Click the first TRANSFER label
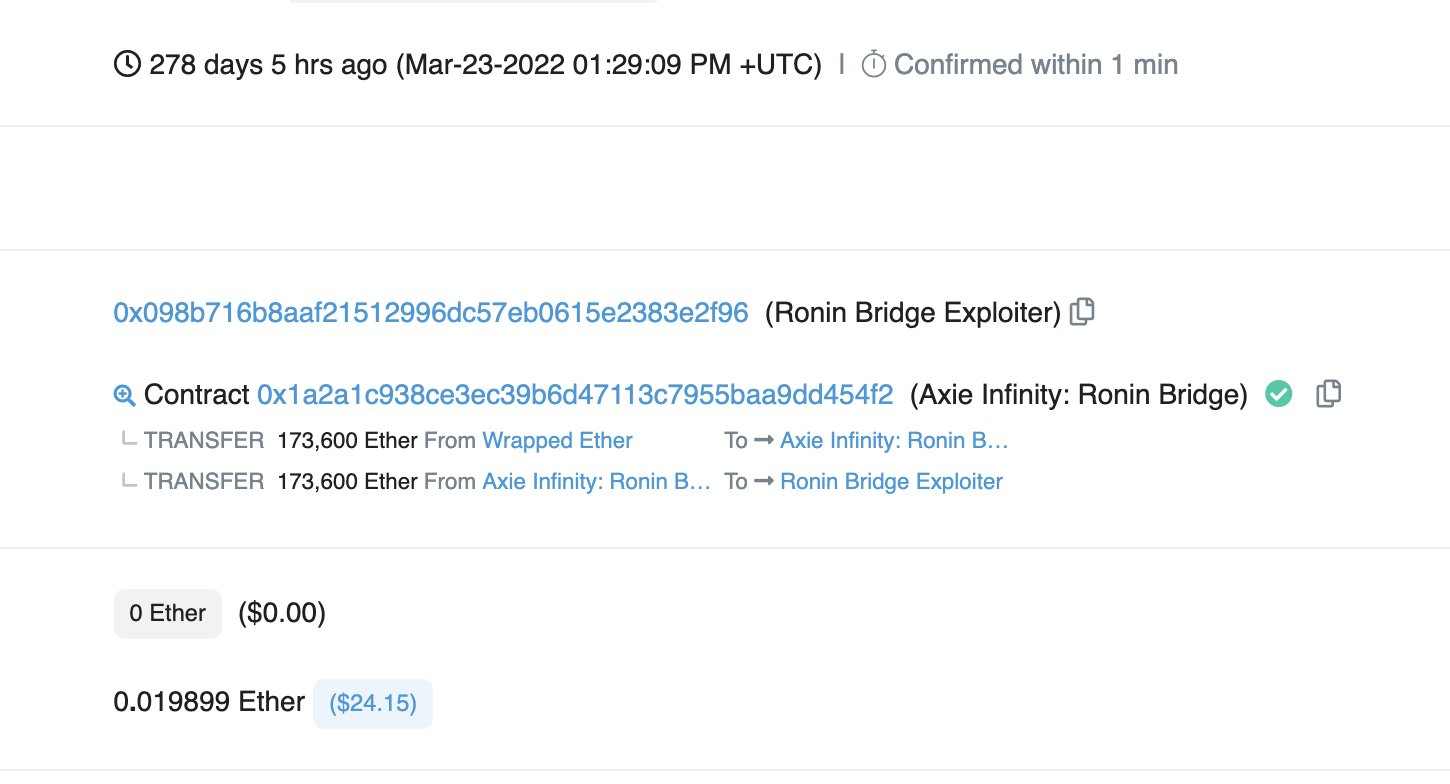 [x=204, y=441]
